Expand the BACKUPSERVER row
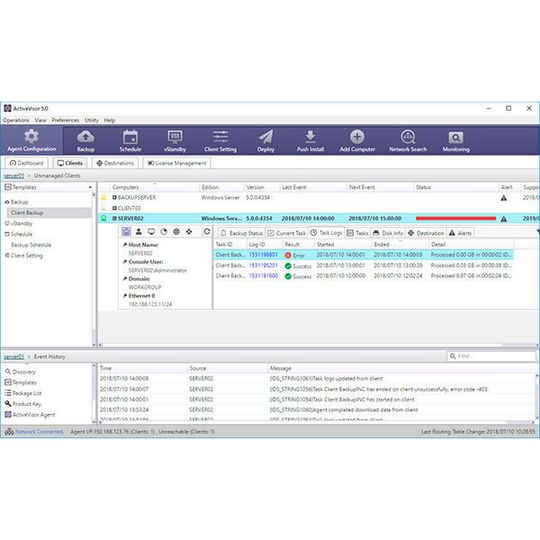Image resolution: width=540 pixels, height=540 pixels. [114, 197]
